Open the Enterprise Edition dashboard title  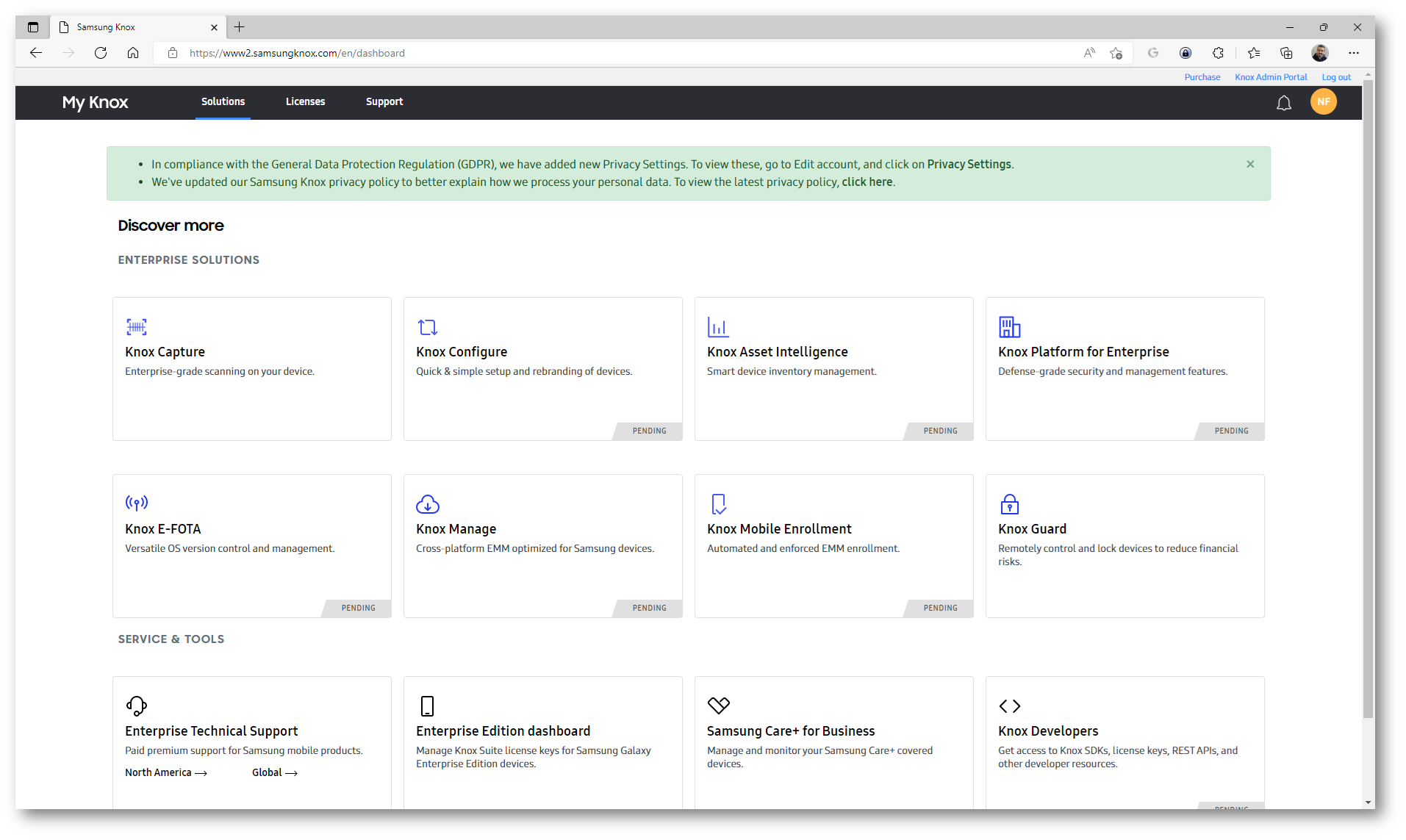coord(503,731)
